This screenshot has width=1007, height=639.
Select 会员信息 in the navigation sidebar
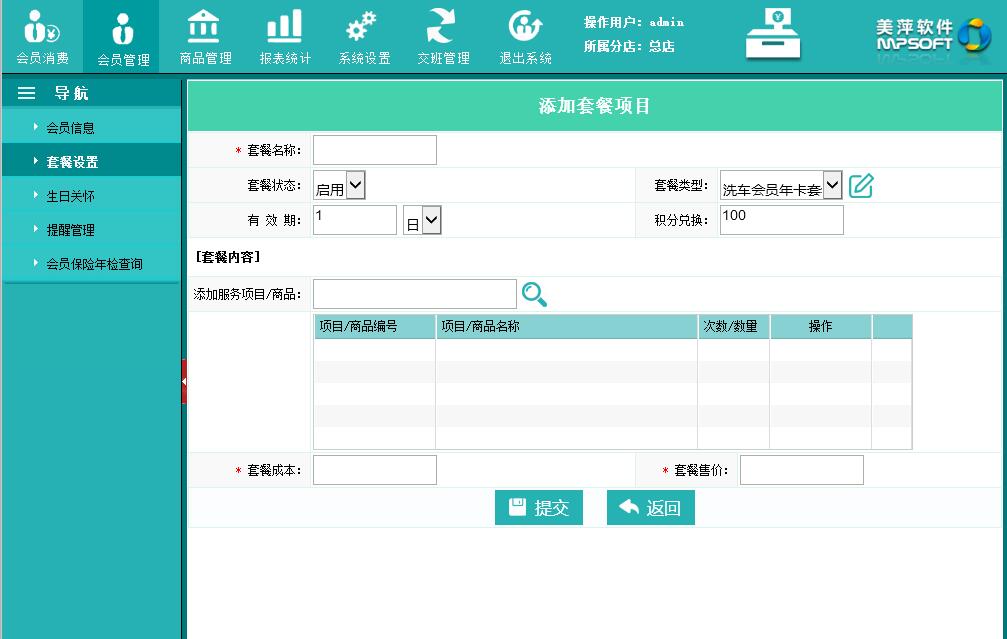pyautogui.click(x=71, y=128)
